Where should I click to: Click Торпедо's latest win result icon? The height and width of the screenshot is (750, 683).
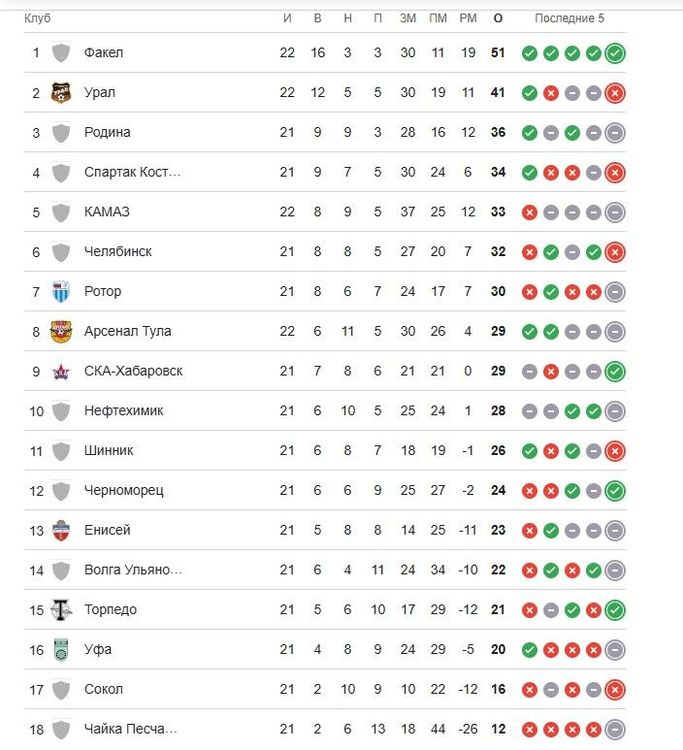(615, 610)
